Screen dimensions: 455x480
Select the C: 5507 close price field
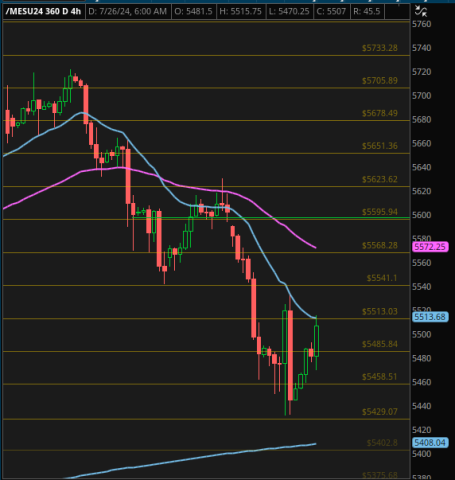pos(331,11)
